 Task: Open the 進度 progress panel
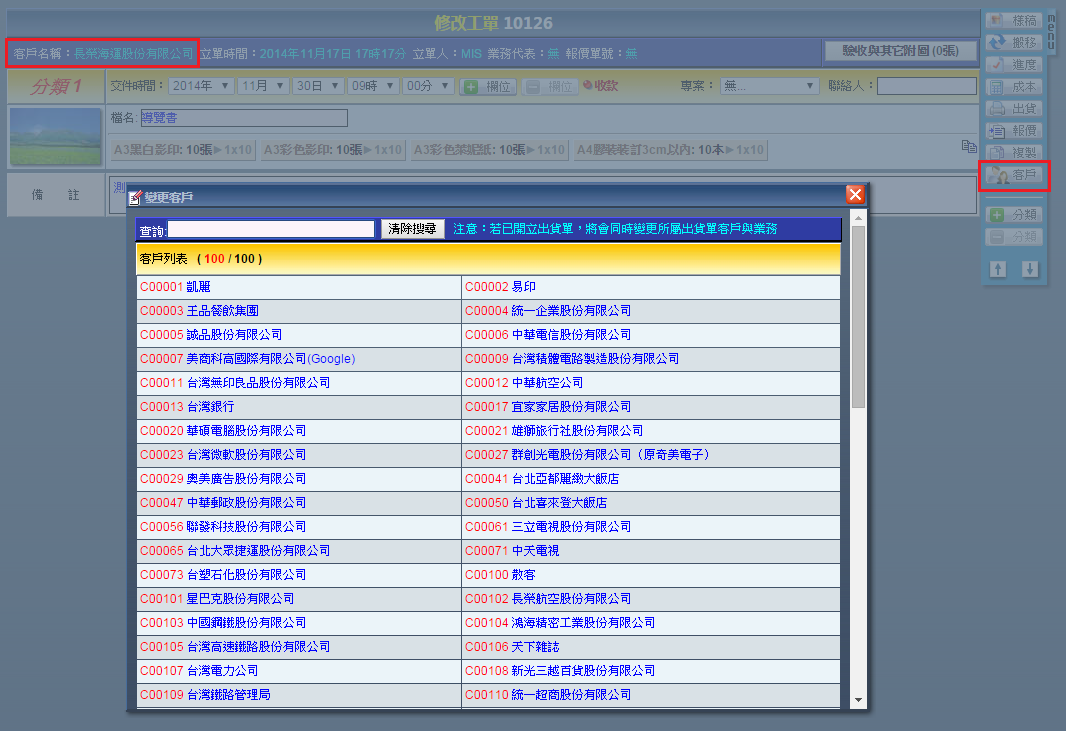1013,64
